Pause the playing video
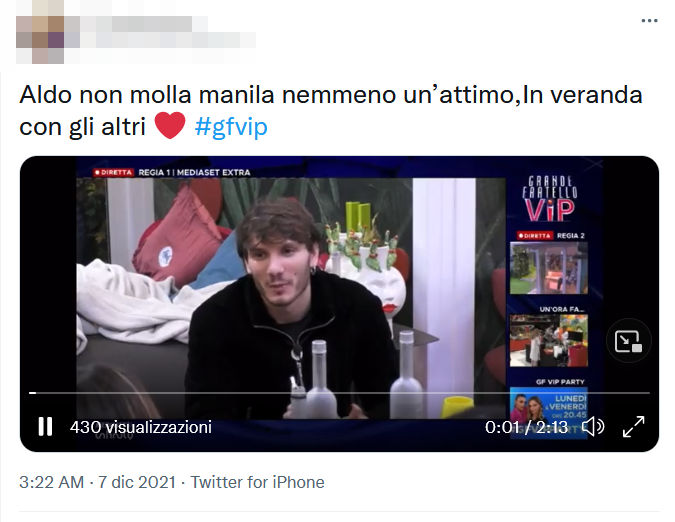675x522 pixels. [45, 426]
